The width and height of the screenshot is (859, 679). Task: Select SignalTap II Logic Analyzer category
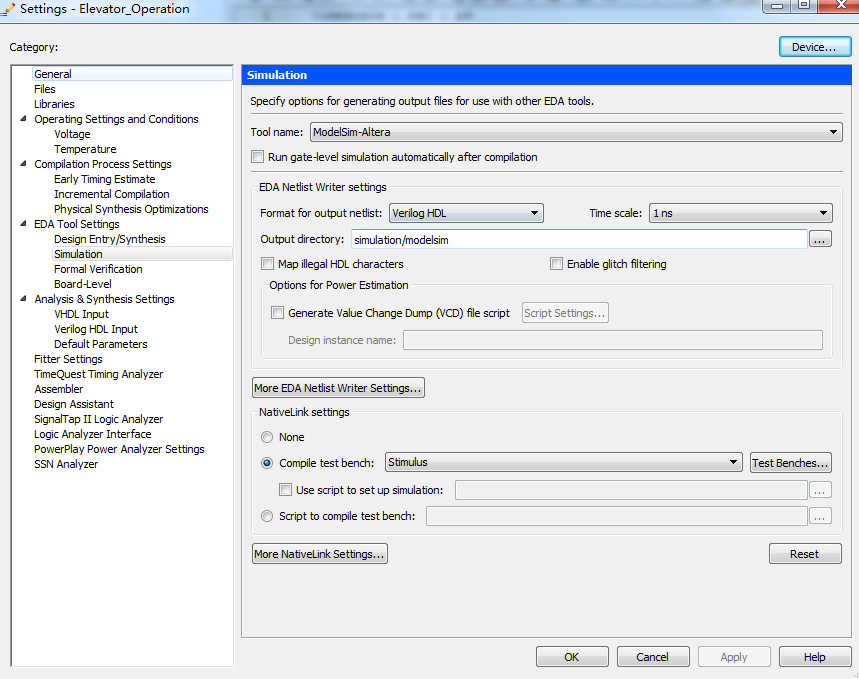pos(99,419)
